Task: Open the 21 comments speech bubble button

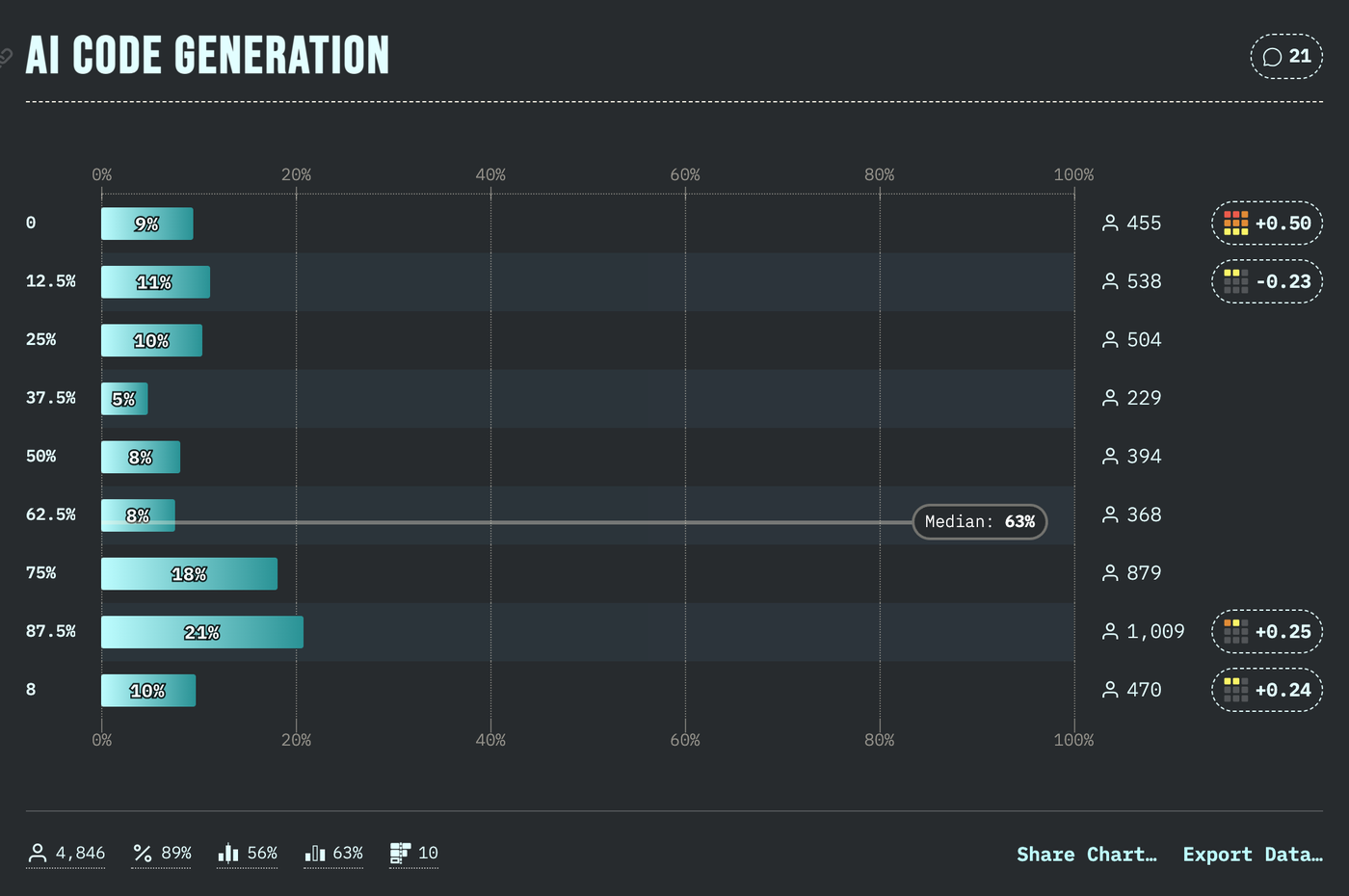Action: coord(1286,57)
